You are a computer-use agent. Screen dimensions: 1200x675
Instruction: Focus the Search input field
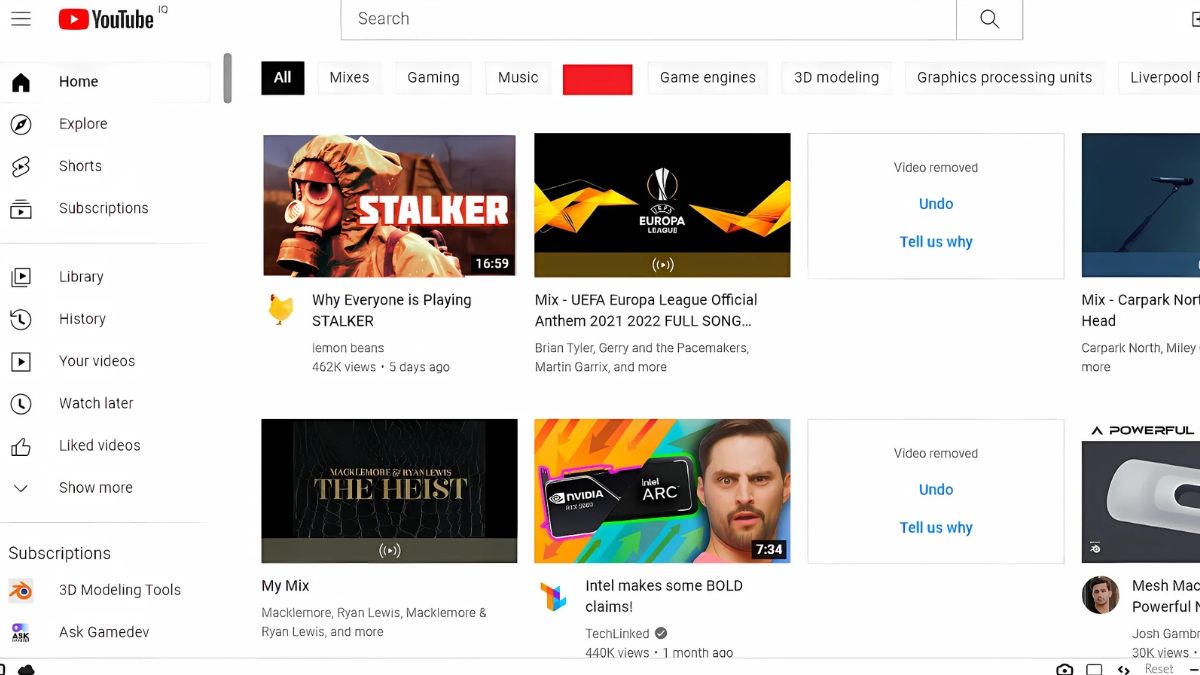click(x=648, y=19)
